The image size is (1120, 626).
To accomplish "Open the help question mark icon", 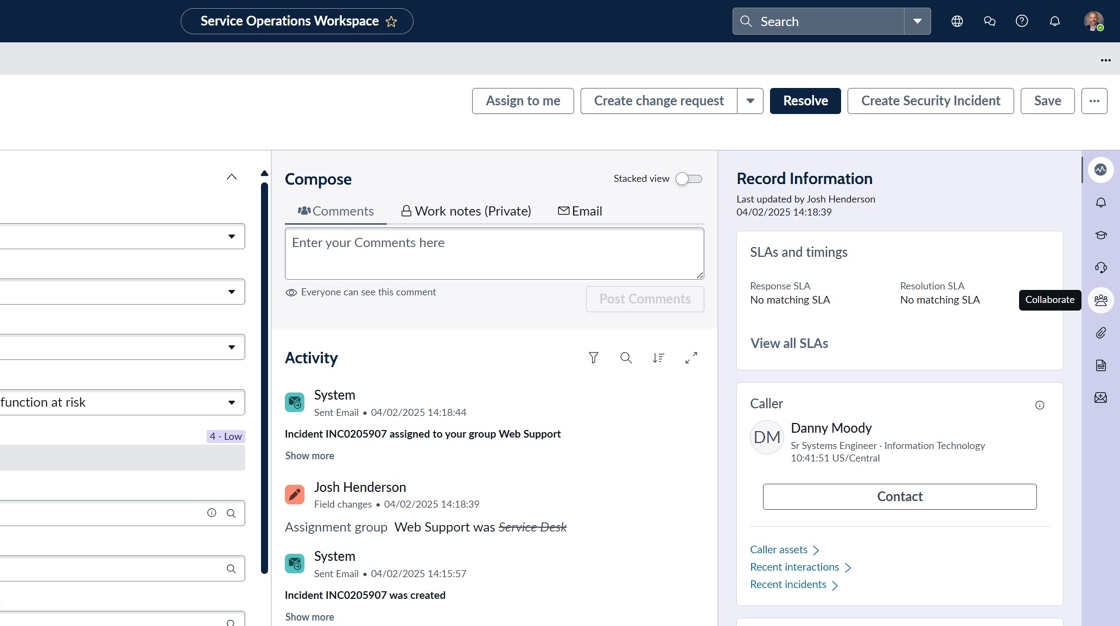I will [1022, 21].
